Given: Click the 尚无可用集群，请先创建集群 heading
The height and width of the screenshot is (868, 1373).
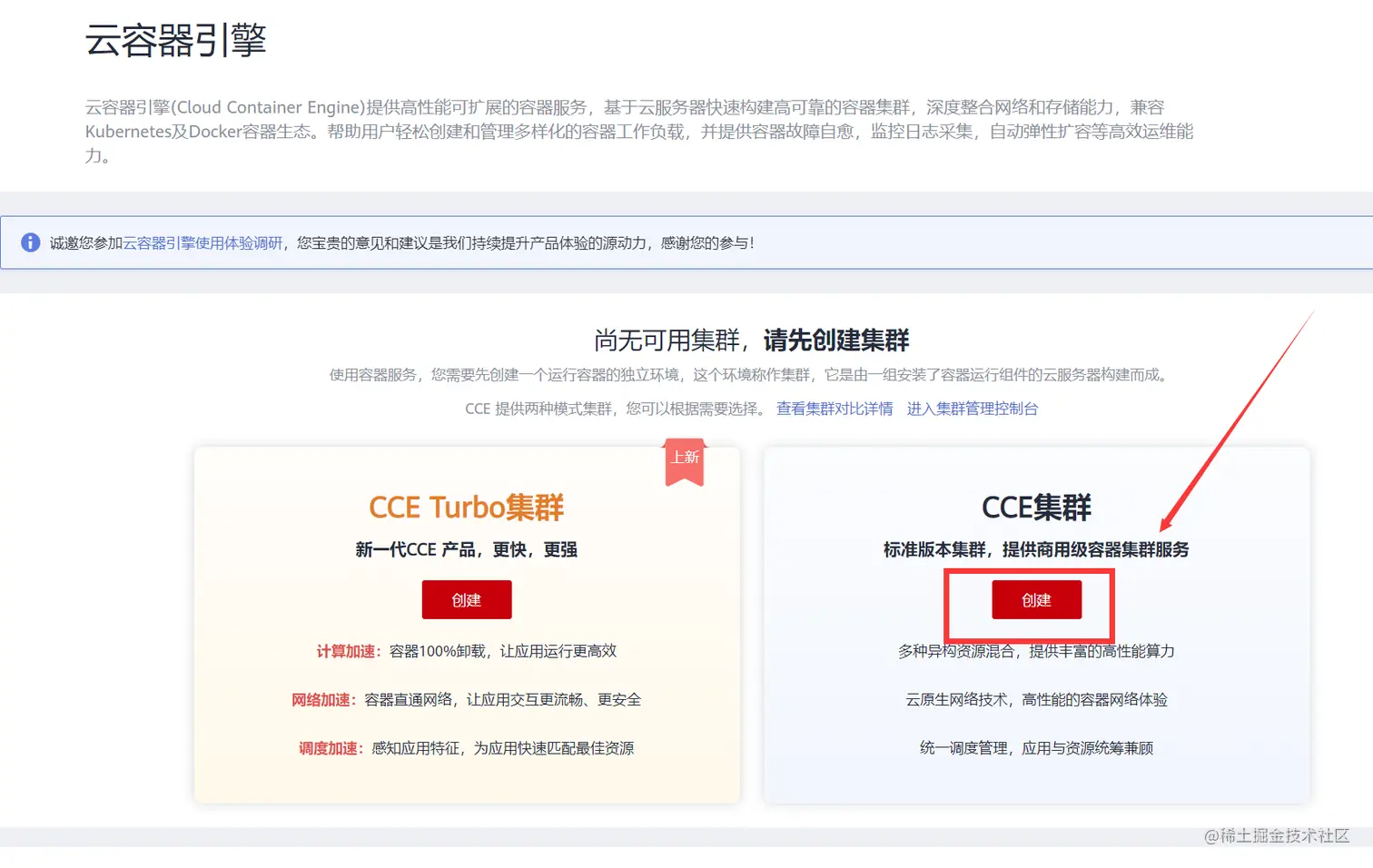Looking at the screenshot, I should 751,340.
